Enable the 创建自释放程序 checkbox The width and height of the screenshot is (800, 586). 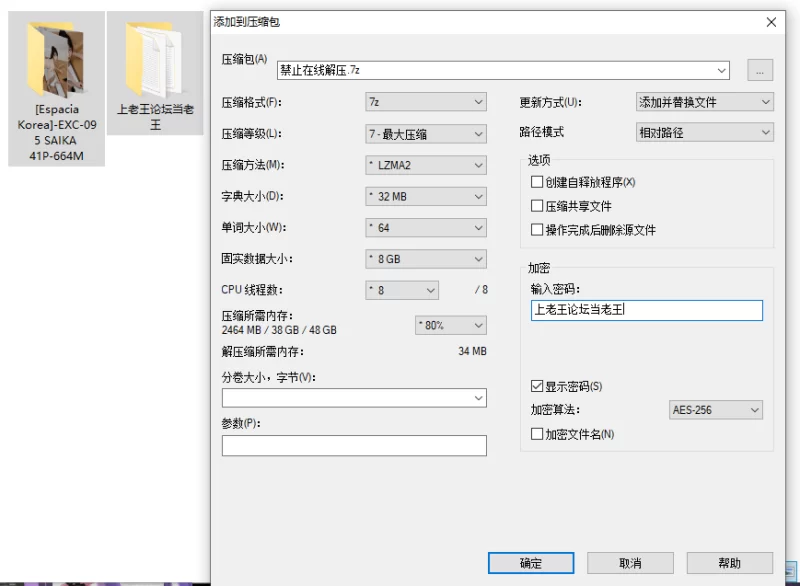[x=537, y=182]
